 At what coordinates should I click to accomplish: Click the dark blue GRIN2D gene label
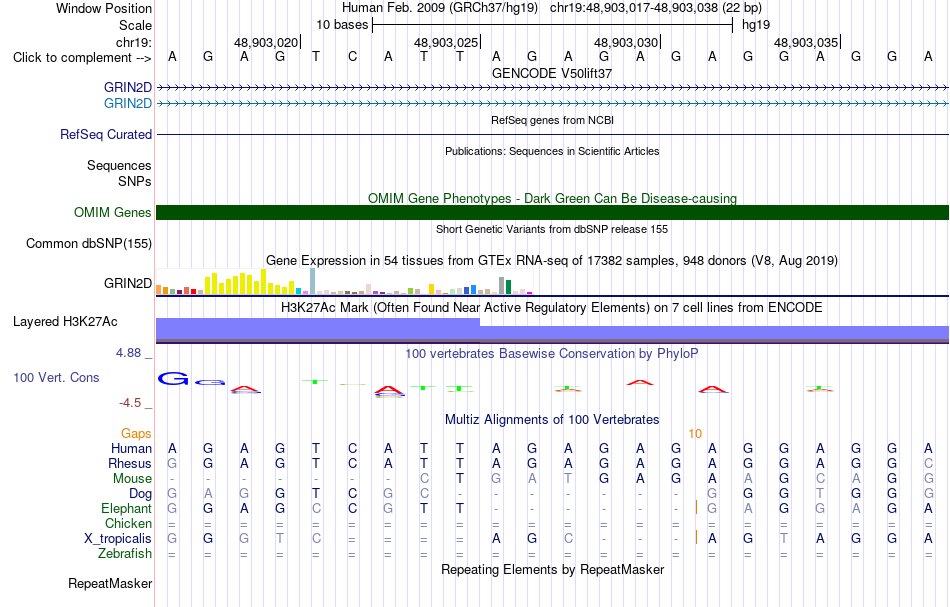point(128,87)
